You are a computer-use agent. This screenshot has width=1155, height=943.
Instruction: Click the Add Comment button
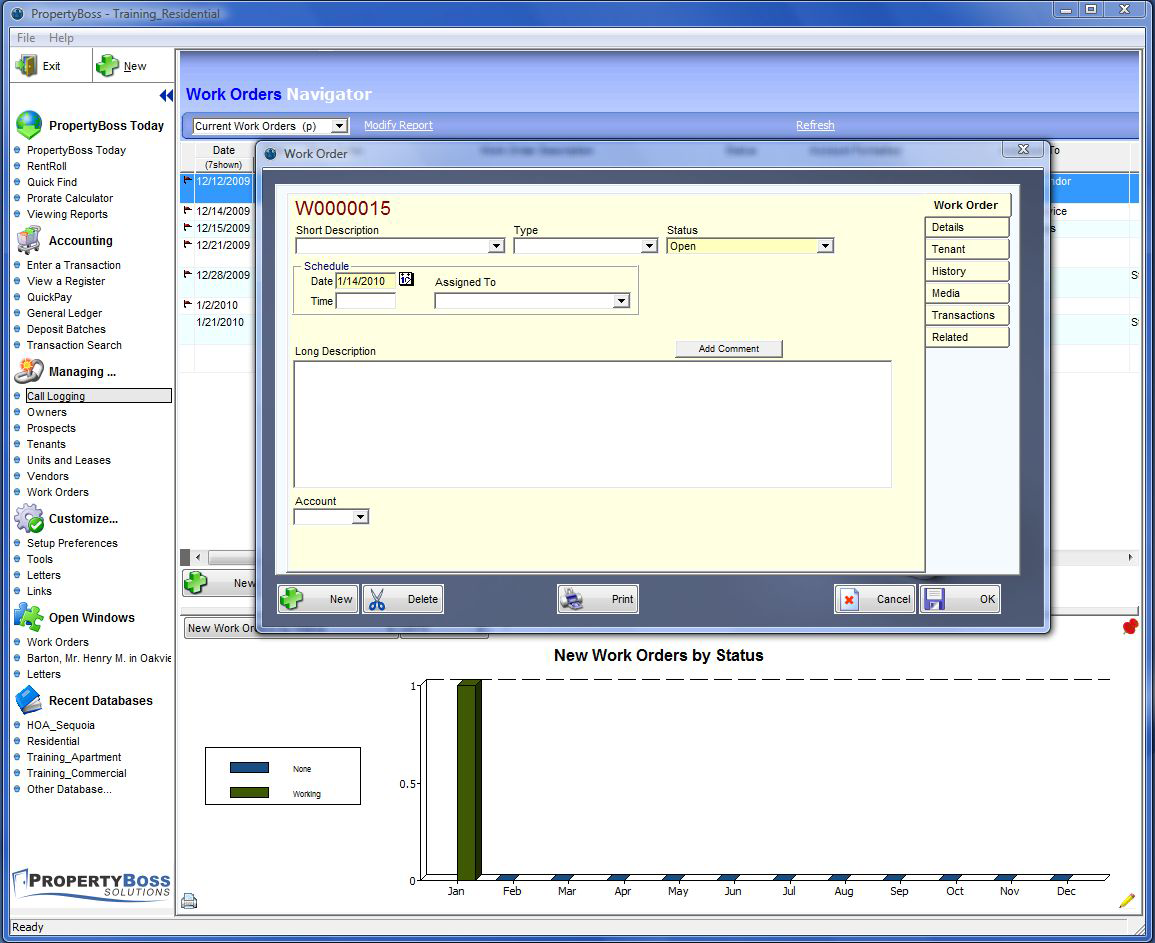point(729,348)
